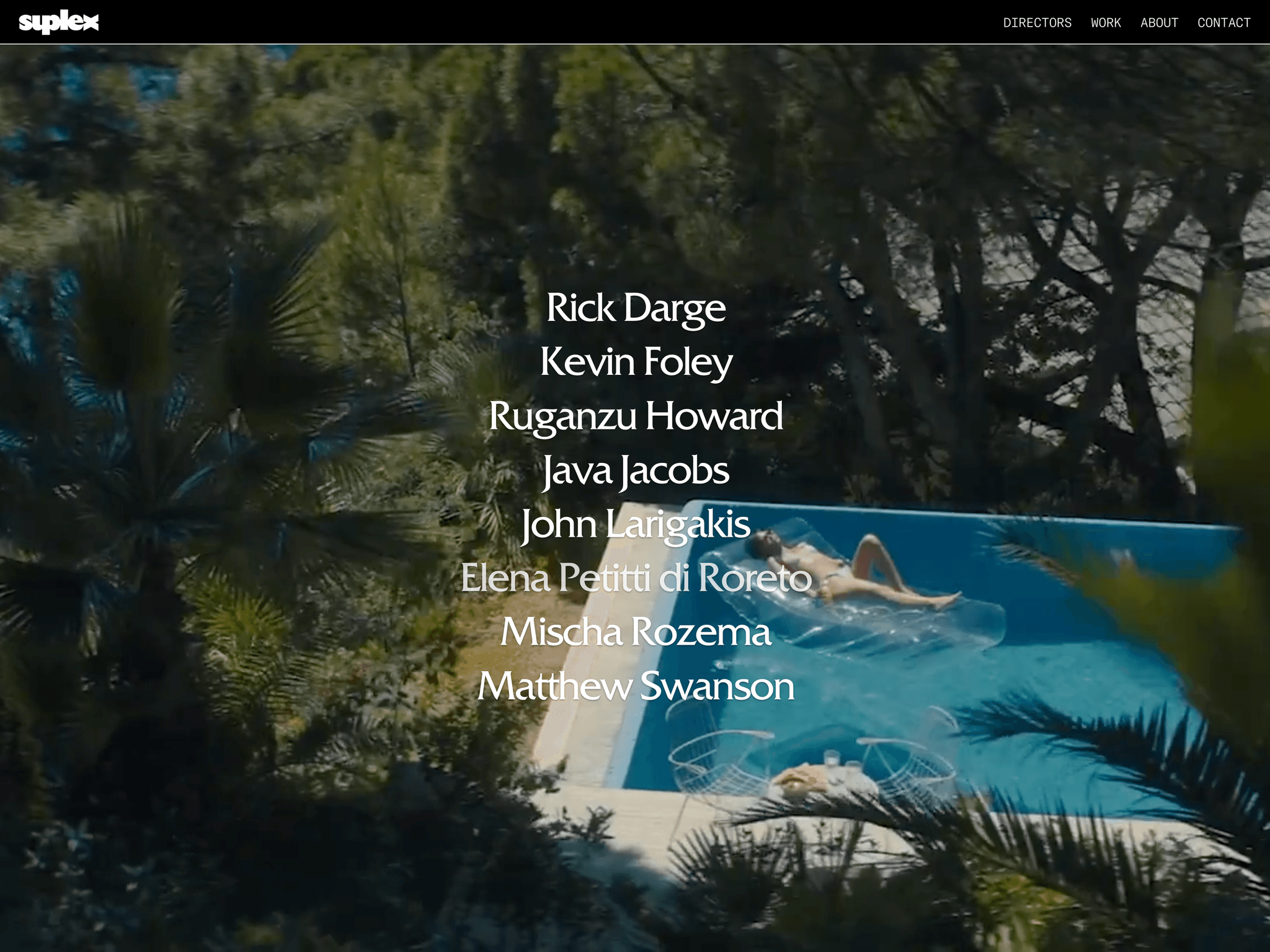This screenshot has height=952, width=1270.
Task: Choose Matthew Swanson from the list
Action: (636, 687)
